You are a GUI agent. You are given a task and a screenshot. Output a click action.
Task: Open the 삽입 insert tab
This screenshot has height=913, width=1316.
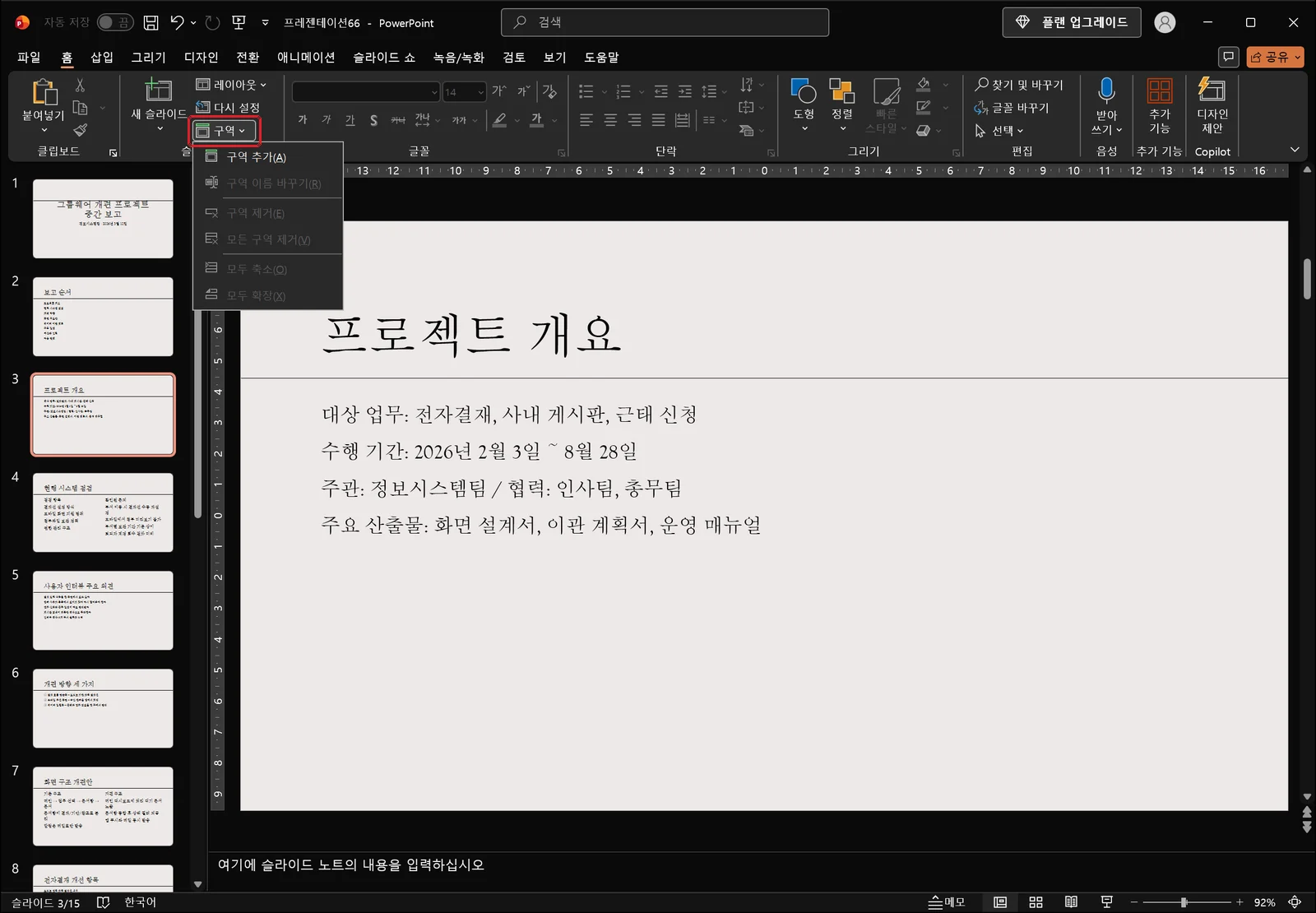click(102, 57)
